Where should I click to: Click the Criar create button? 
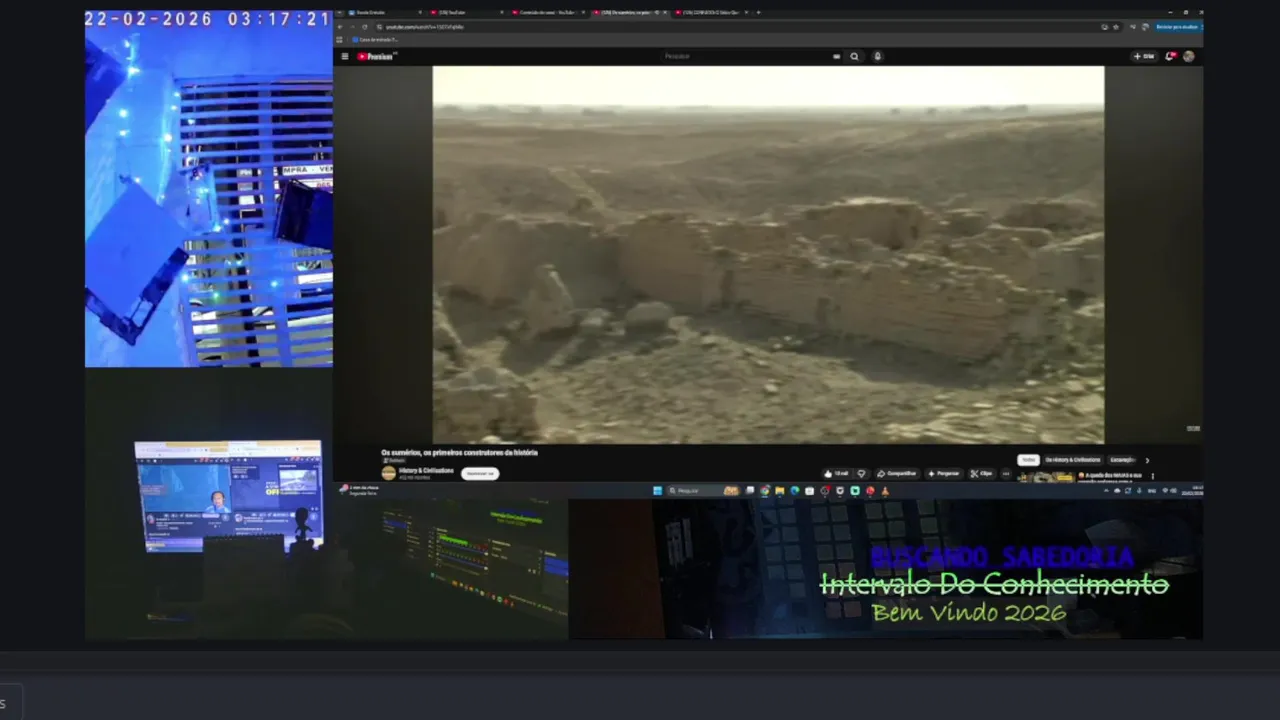[1144, 56]
